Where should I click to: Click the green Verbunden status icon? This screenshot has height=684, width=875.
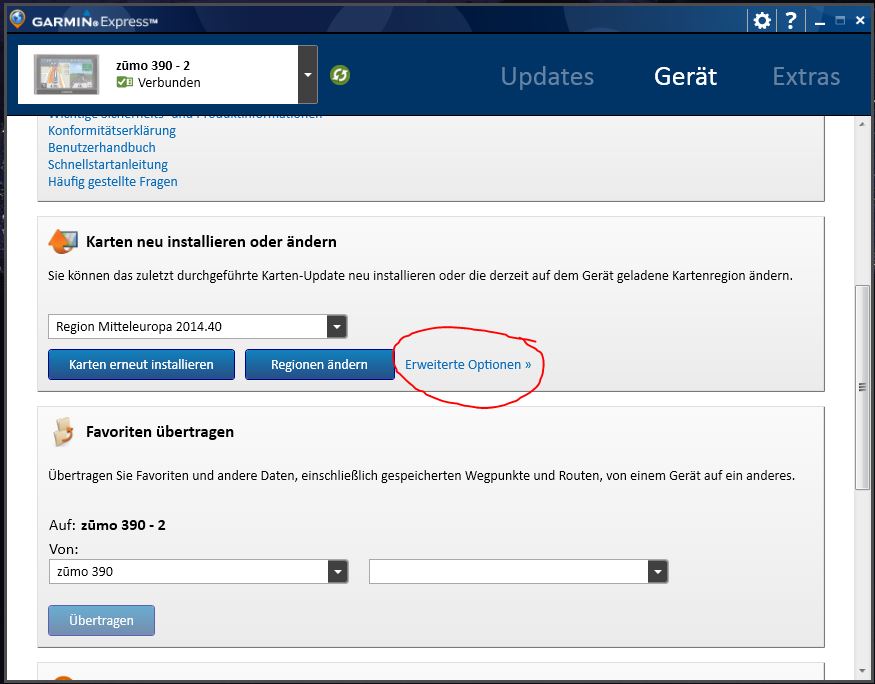pyautogui.click(x=125, y=83)
